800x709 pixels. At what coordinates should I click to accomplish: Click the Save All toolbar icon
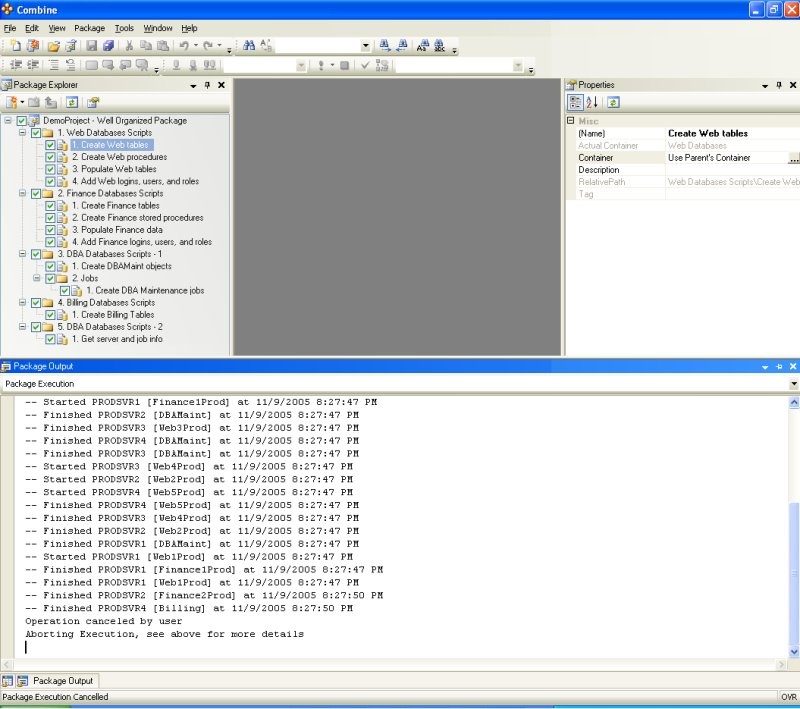108,46
